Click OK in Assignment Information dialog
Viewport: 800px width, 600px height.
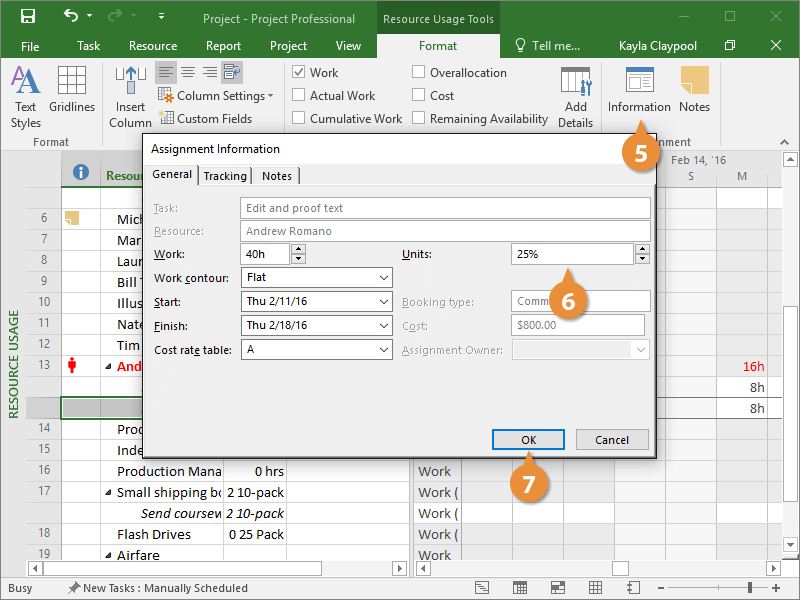pyautogui.click(x=528, y=440)
